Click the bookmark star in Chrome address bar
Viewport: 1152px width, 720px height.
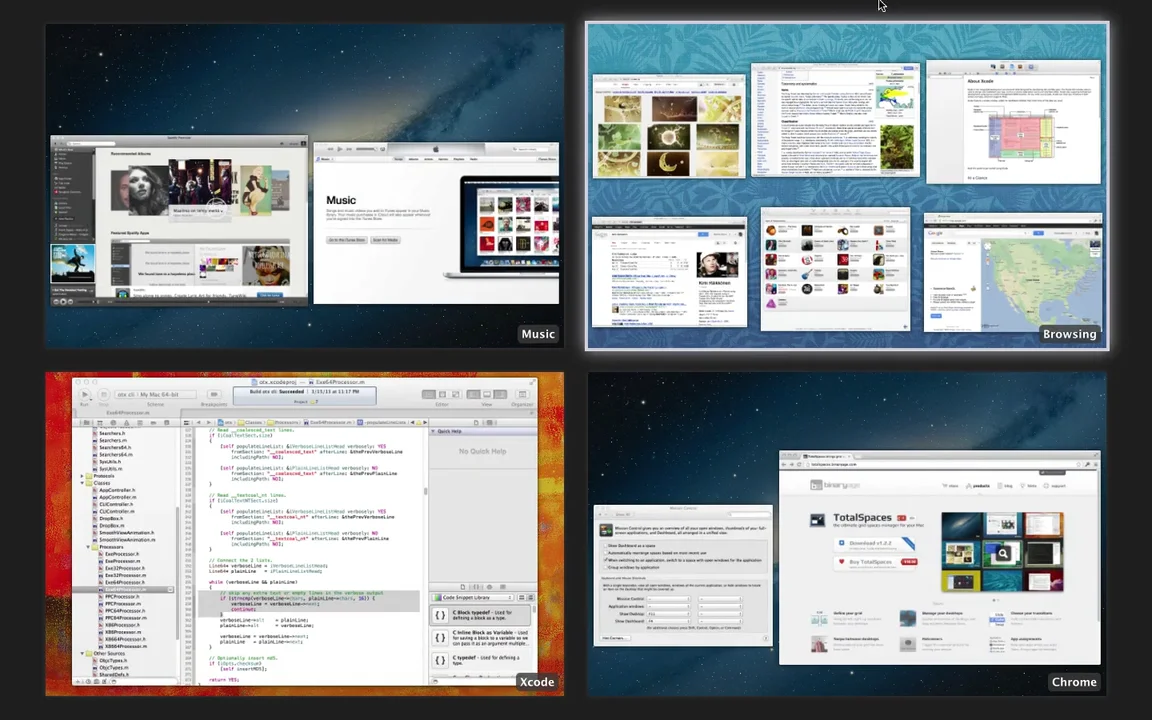(1078, 464)
